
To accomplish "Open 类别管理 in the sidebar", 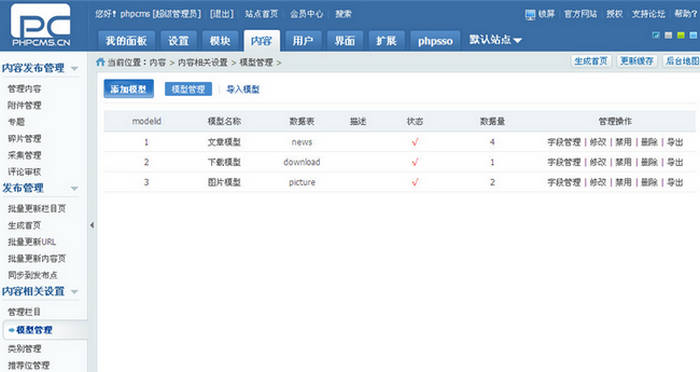I will pos(25,348).
